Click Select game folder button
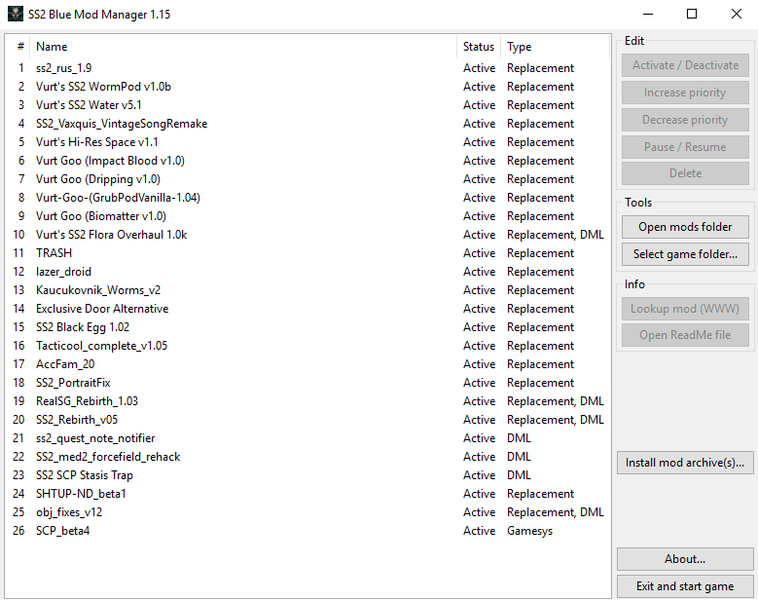Viewport: 758px width, 600px height. click(685, 254)
